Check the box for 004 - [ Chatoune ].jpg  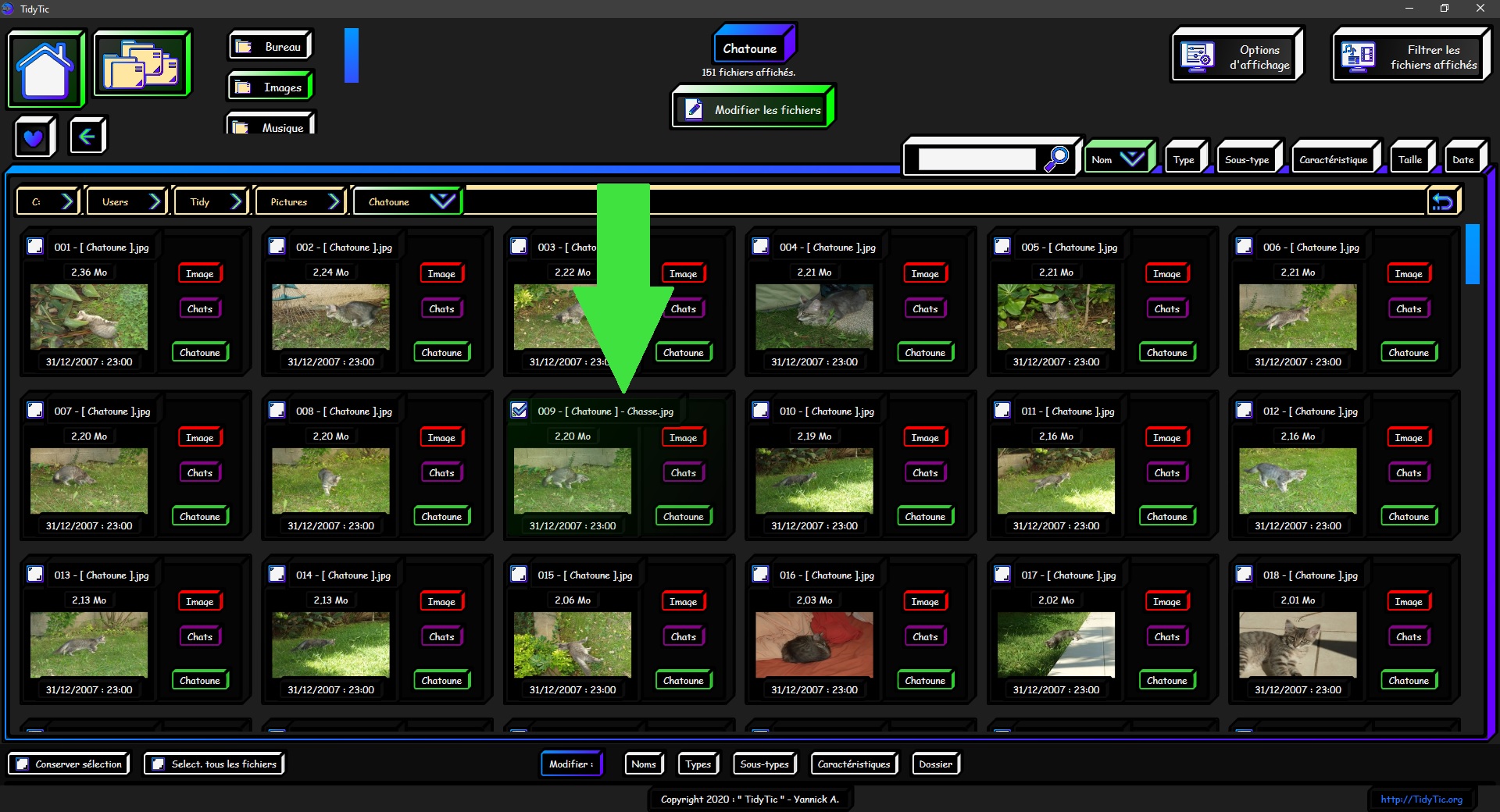tap(761, 246)
